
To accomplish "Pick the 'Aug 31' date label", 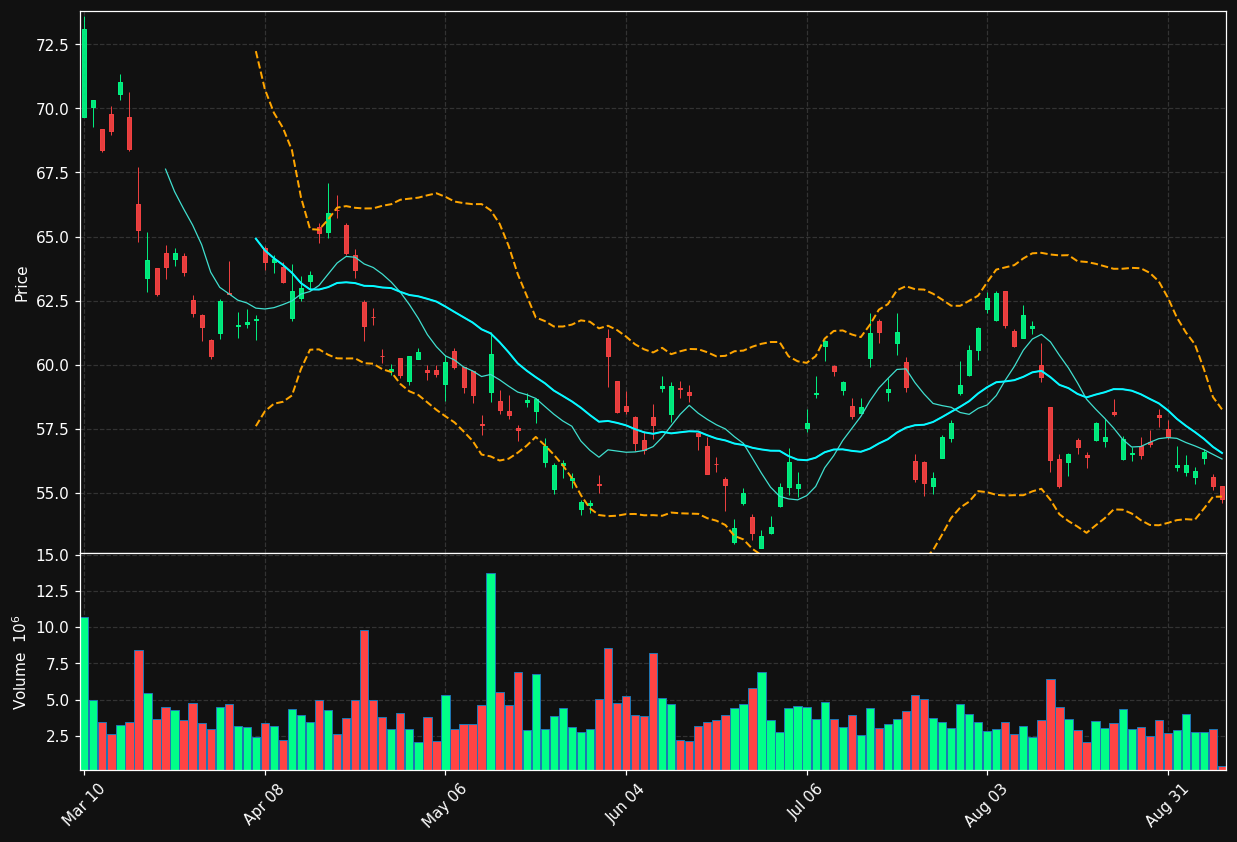I will [x=1169, y=806].
